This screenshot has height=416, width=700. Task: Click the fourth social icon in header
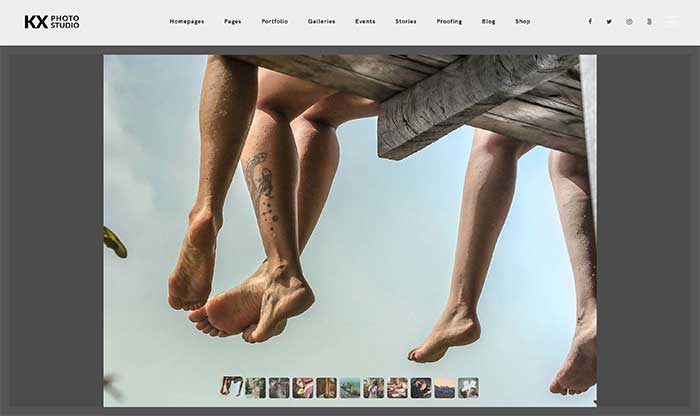point(649,21)
